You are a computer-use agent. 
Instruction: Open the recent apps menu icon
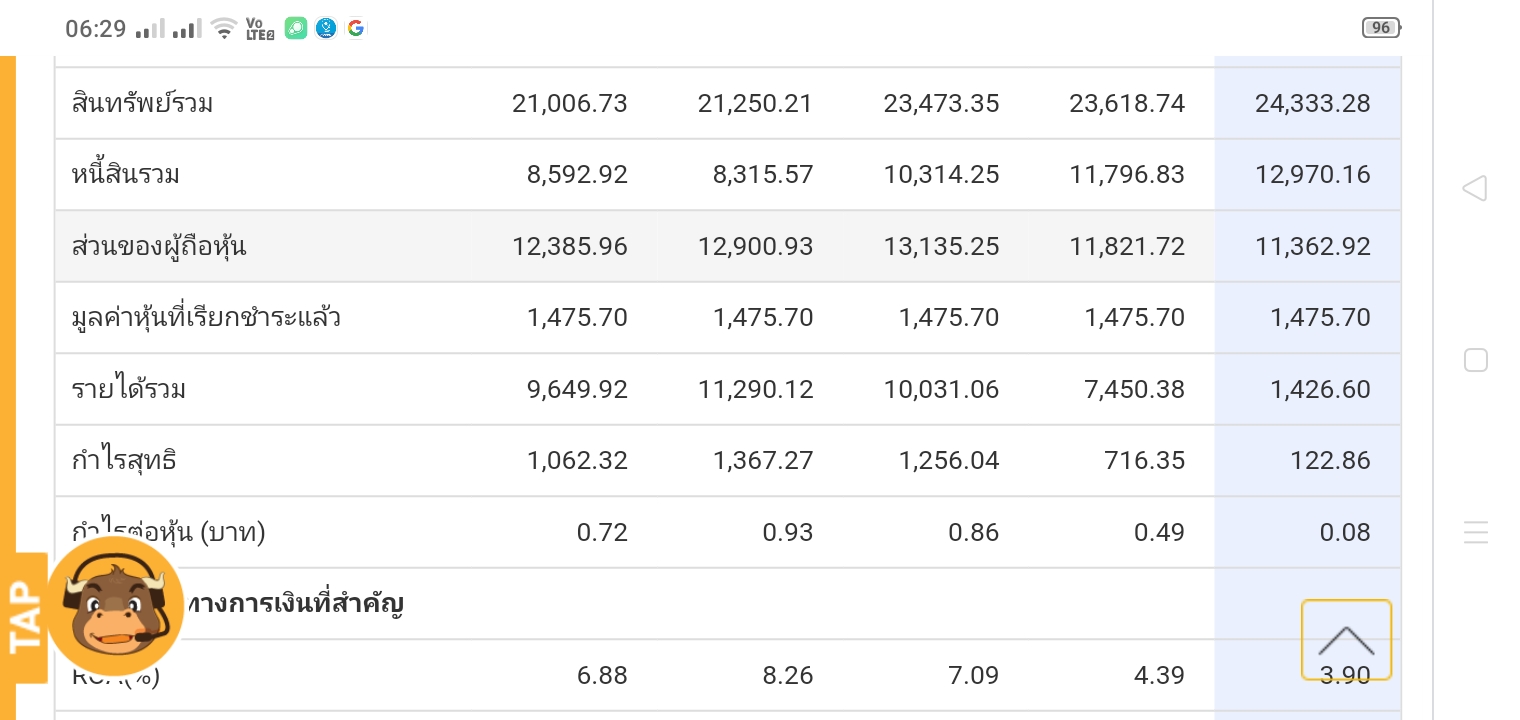1476,532
